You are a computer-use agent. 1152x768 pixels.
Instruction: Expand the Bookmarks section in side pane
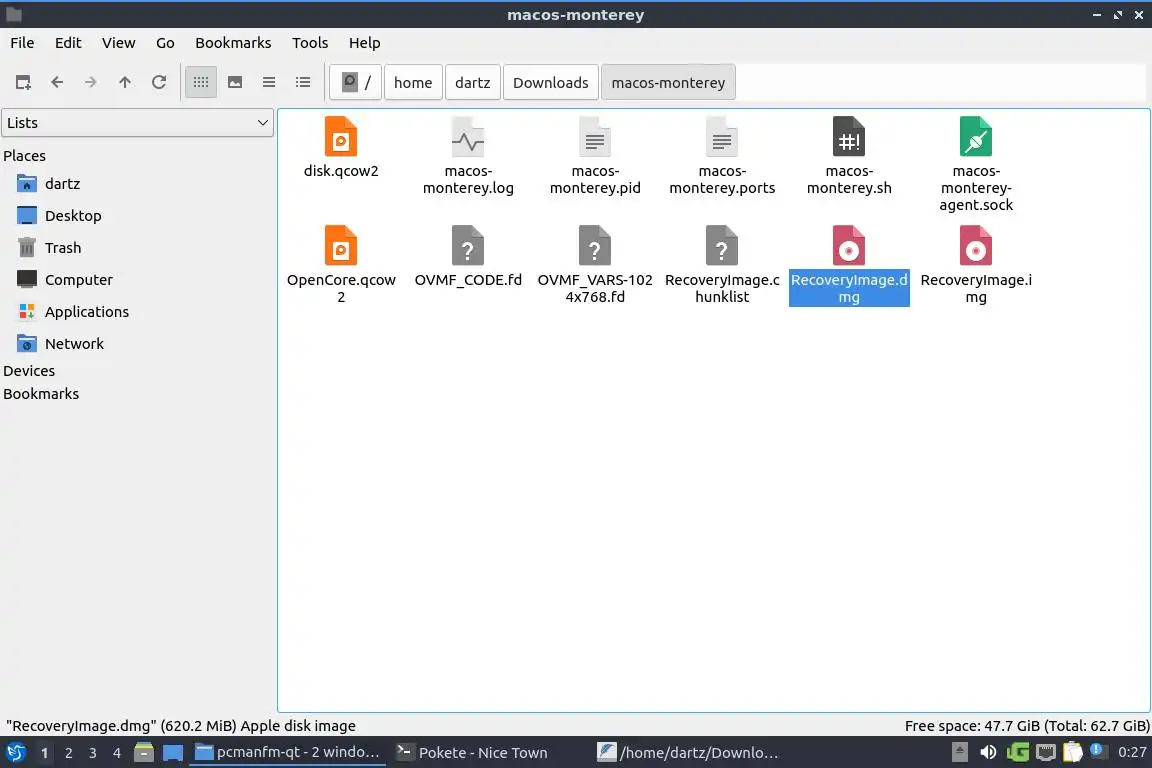coord(41,394)
